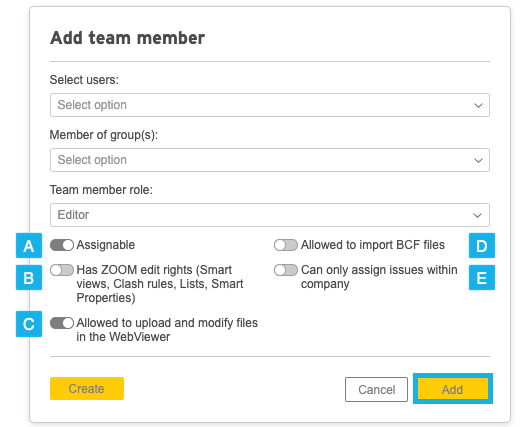This screenshot has height=427, width=521.
Task: Toggle Can only assign issues within company
Action: tap(286, 270)
